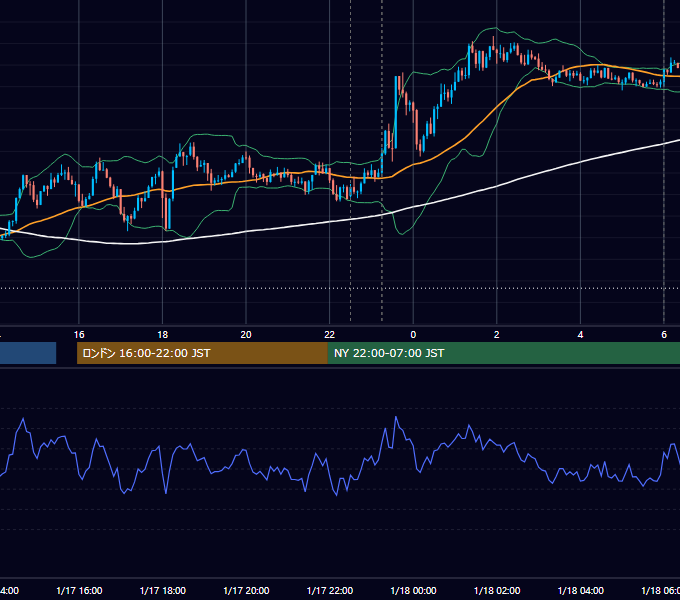Click the 1/17 16:00 date label

[79, 590]
